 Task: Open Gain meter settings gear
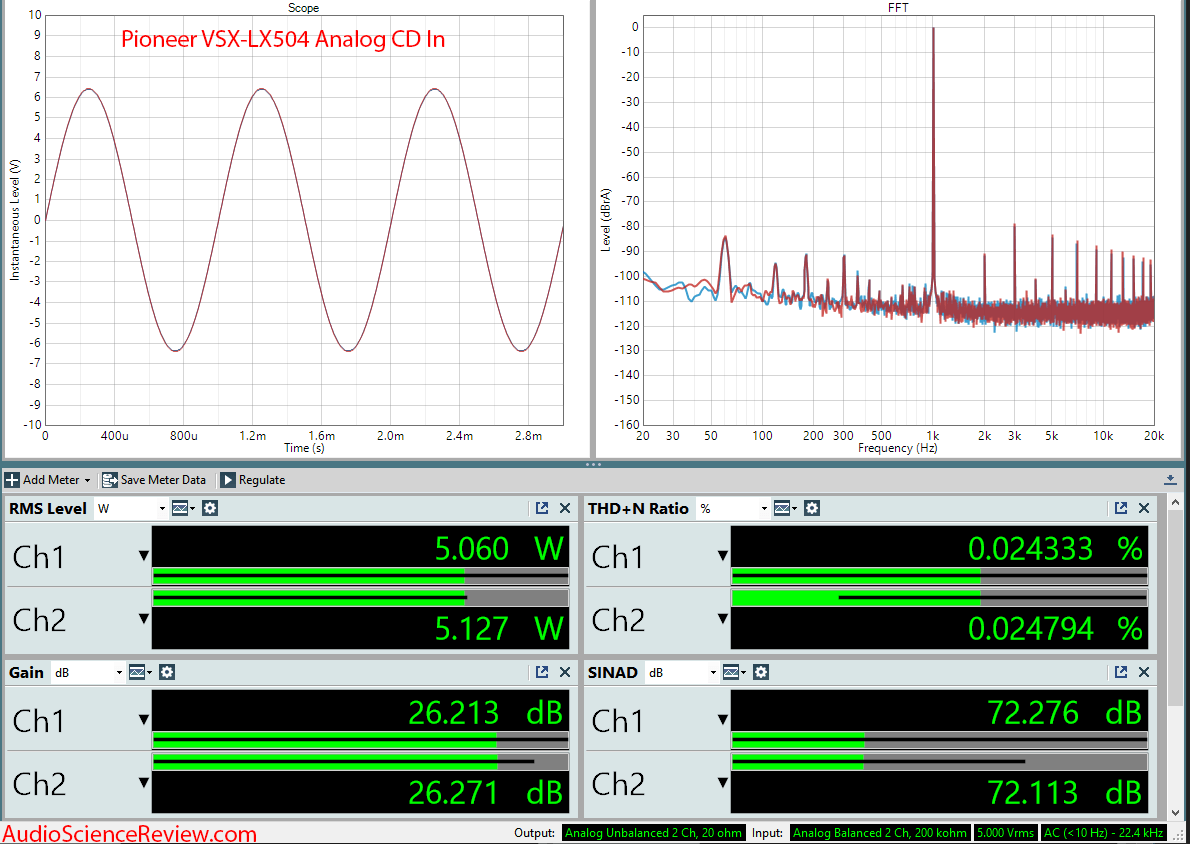point(167,672)
